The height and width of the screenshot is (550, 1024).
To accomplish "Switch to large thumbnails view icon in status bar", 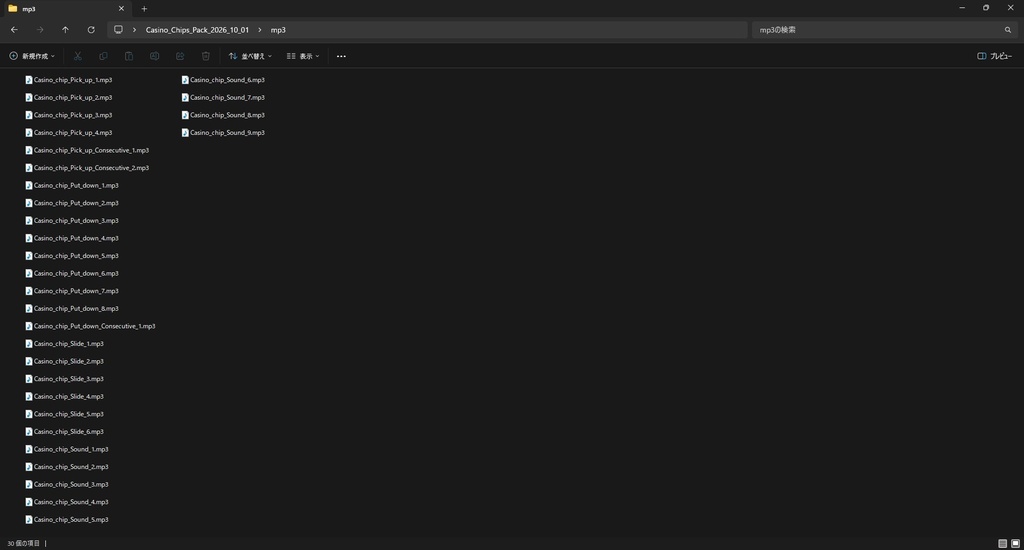I will tap(1016, 543).
